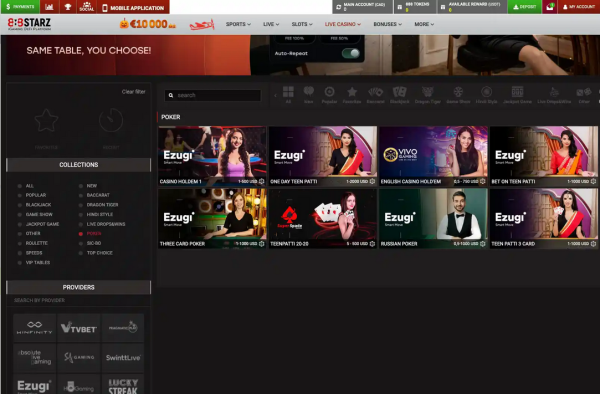
Task: Select the Popular category icon
Action: (x=329, y=95)
